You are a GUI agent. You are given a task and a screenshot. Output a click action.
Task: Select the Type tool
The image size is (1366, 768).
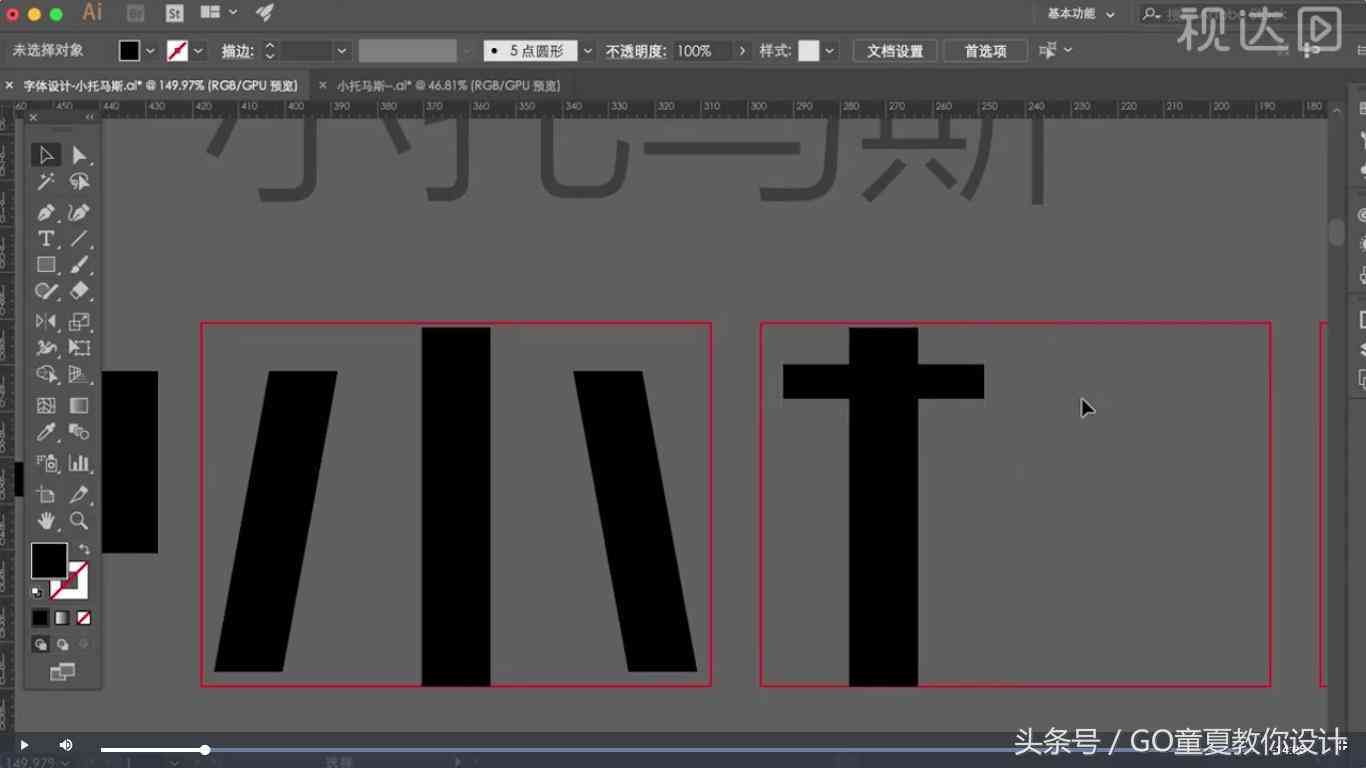pyautogui.click(x=46, y=239)
